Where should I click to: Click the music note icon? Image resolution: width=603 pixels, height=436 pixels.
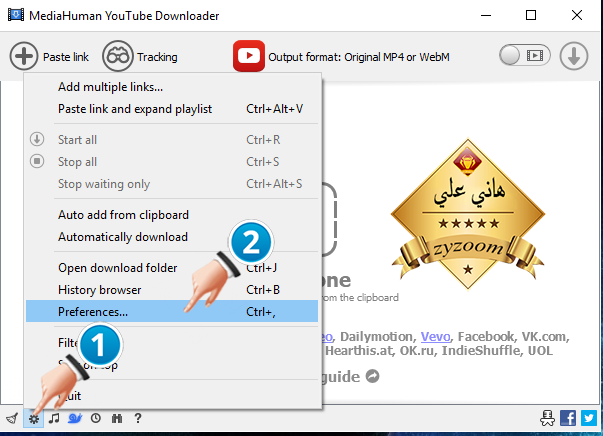54,418
